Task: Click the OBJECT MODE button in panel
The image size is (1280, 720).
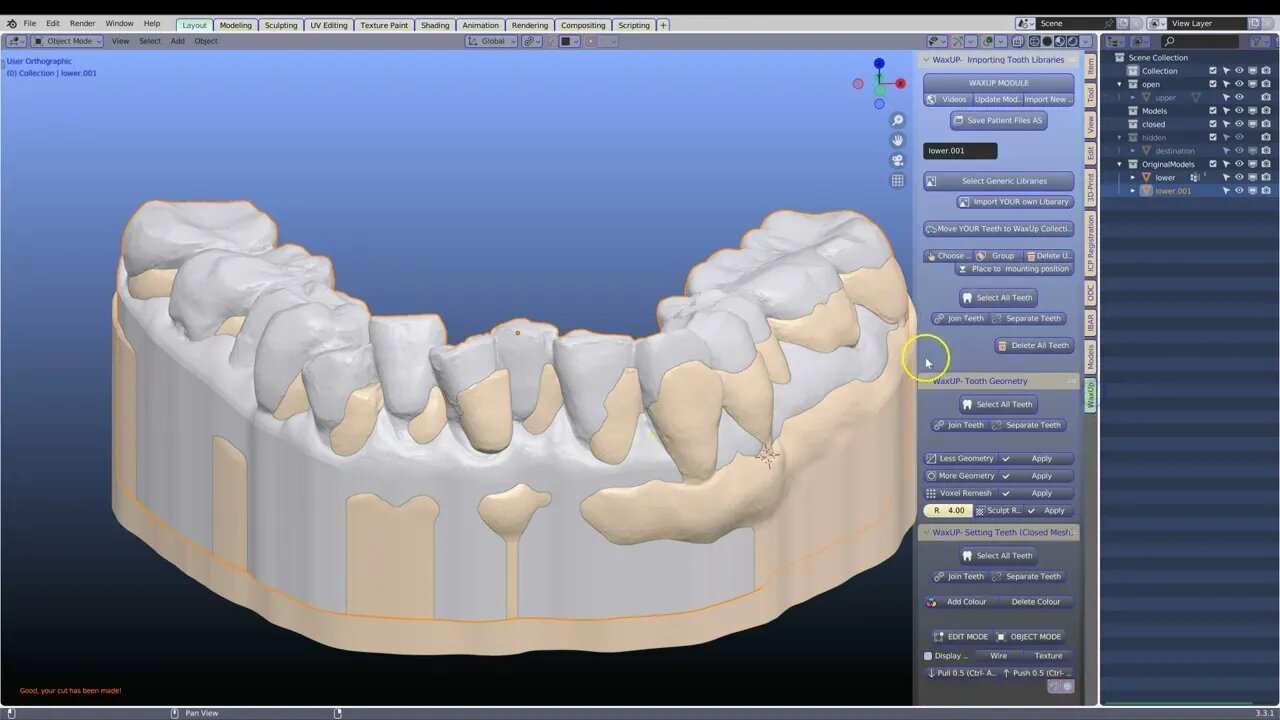Action: click(1028, 636)
